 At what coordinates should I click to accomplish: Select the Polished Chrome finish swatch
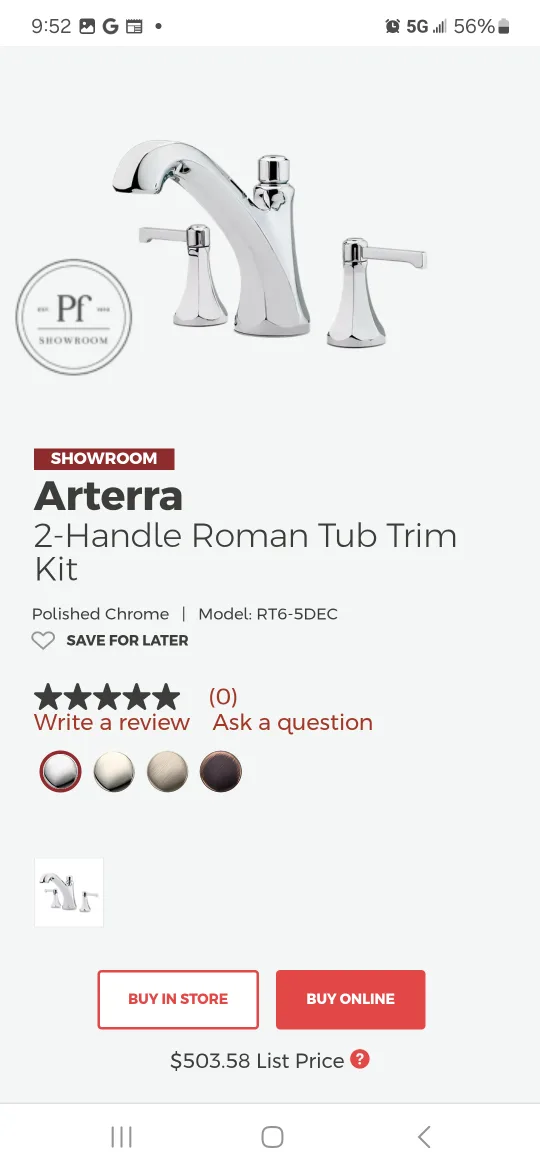coord(60,771)
